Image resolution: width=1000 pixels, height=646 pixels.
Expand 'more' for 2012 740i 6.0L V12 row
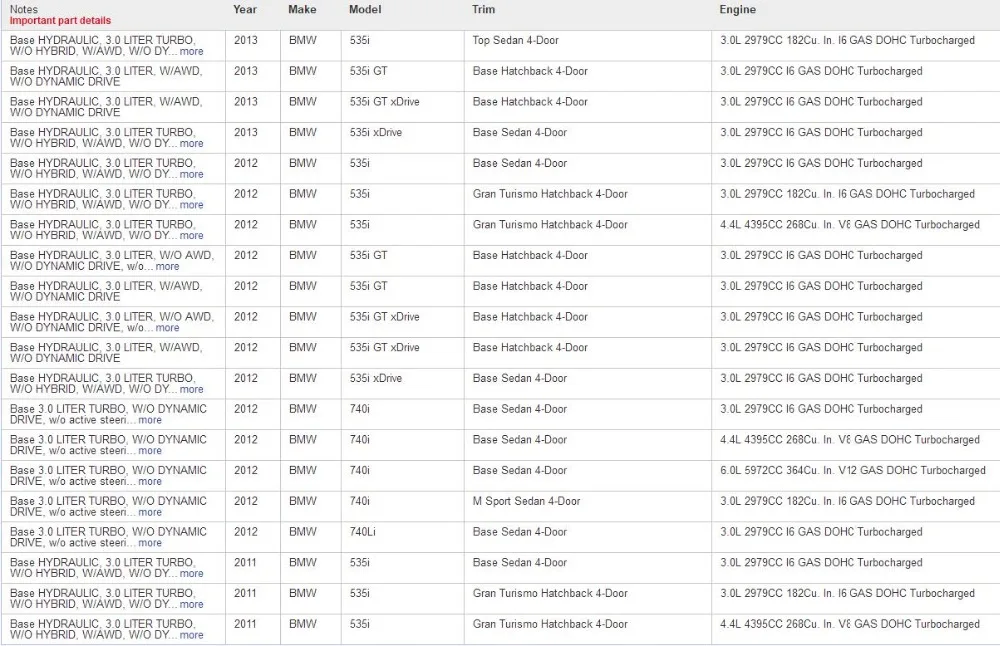[150, 481]
